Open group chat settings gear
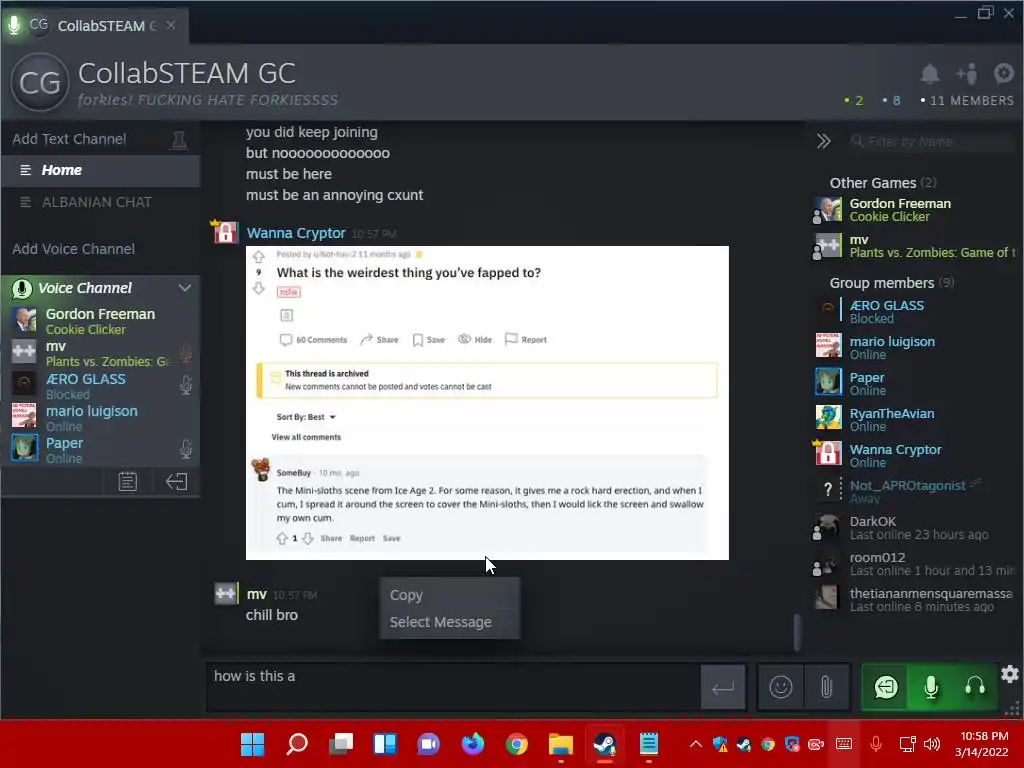 pyautogui.click(x=1004, y=73)
